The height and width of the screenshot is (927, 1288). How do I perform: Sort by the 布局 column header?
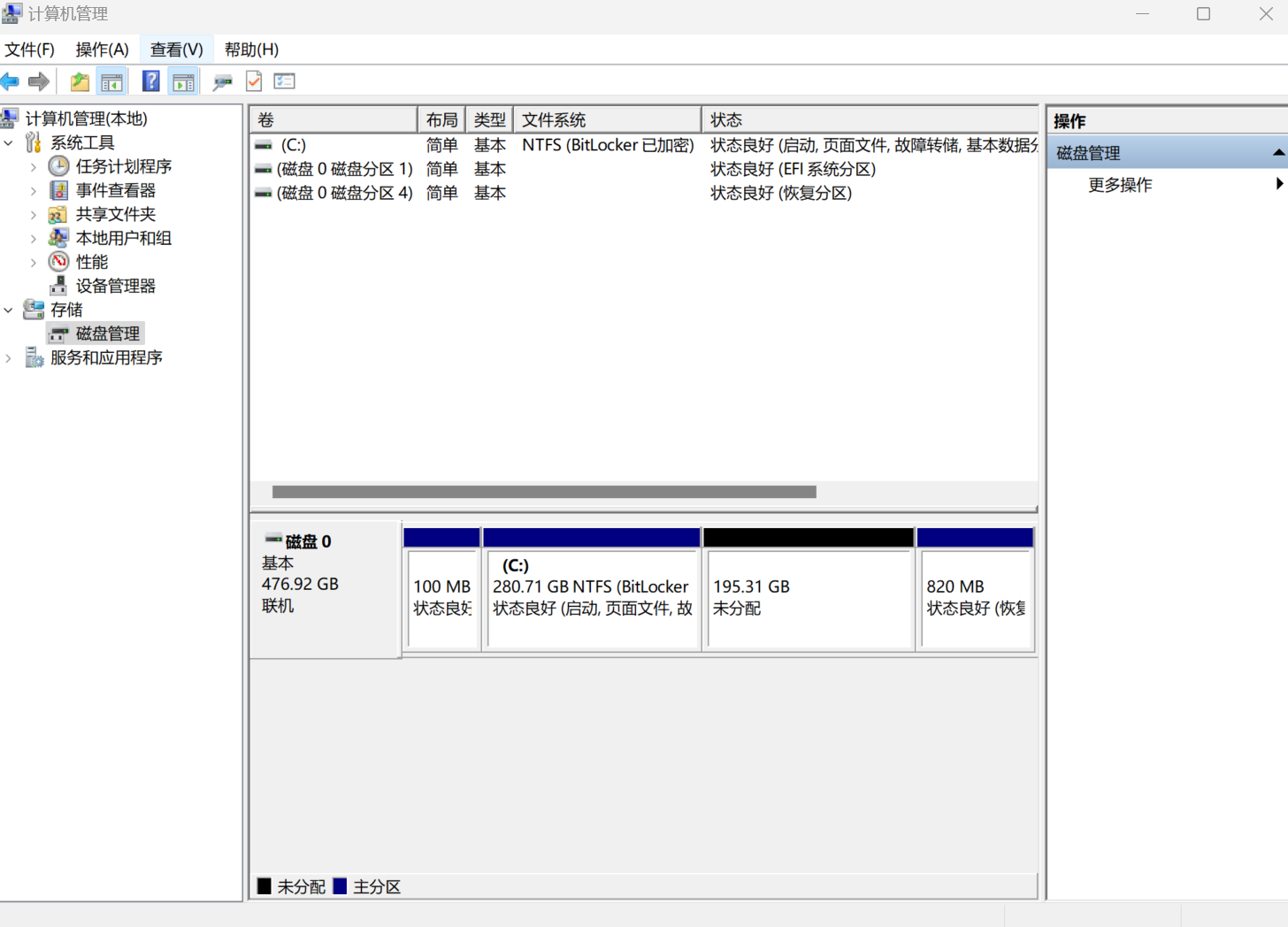[x=441, y=119]
